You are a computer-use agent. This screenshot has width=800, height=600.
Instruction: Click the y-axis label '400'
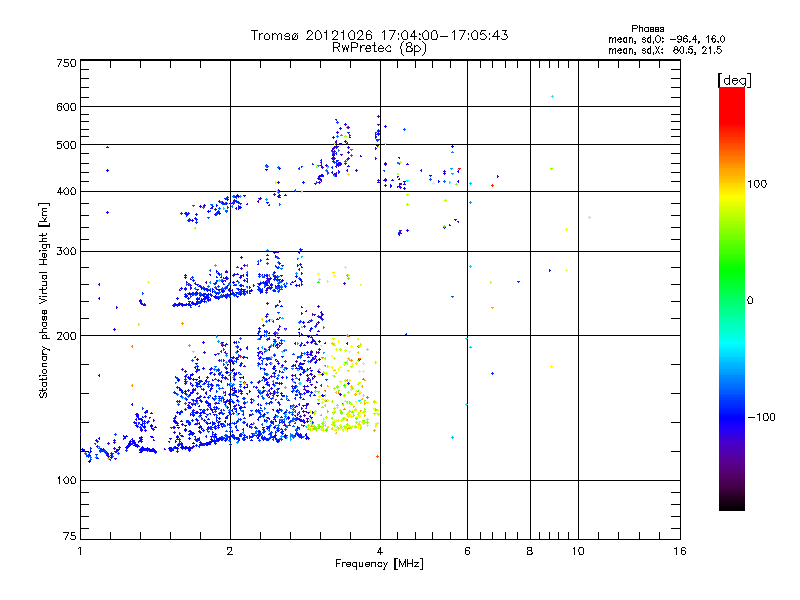click(66, 192)
